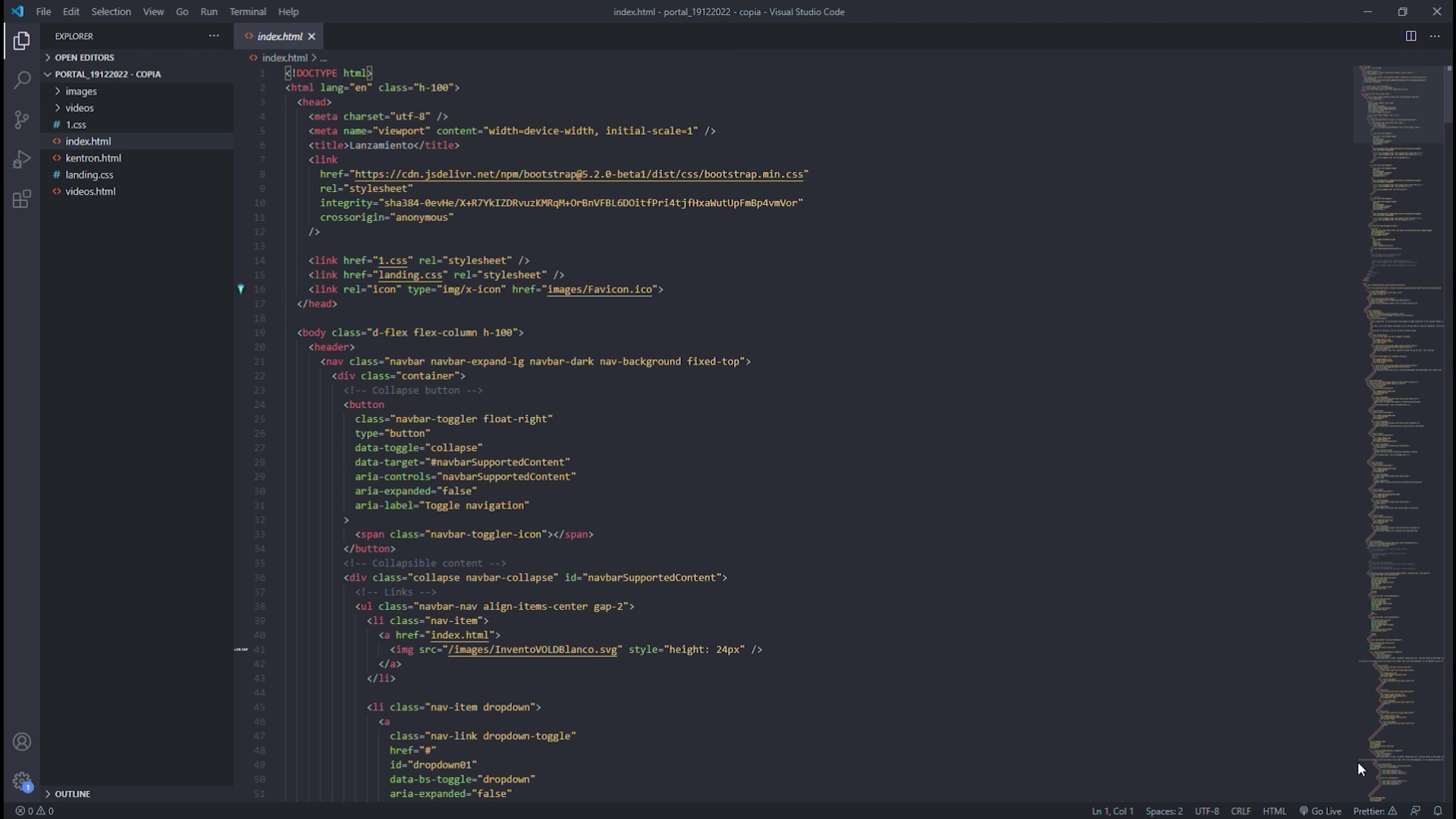Open editor more actions ellipsis
The width and height of the screenshot is (1456, 819).
(1435, 36)
